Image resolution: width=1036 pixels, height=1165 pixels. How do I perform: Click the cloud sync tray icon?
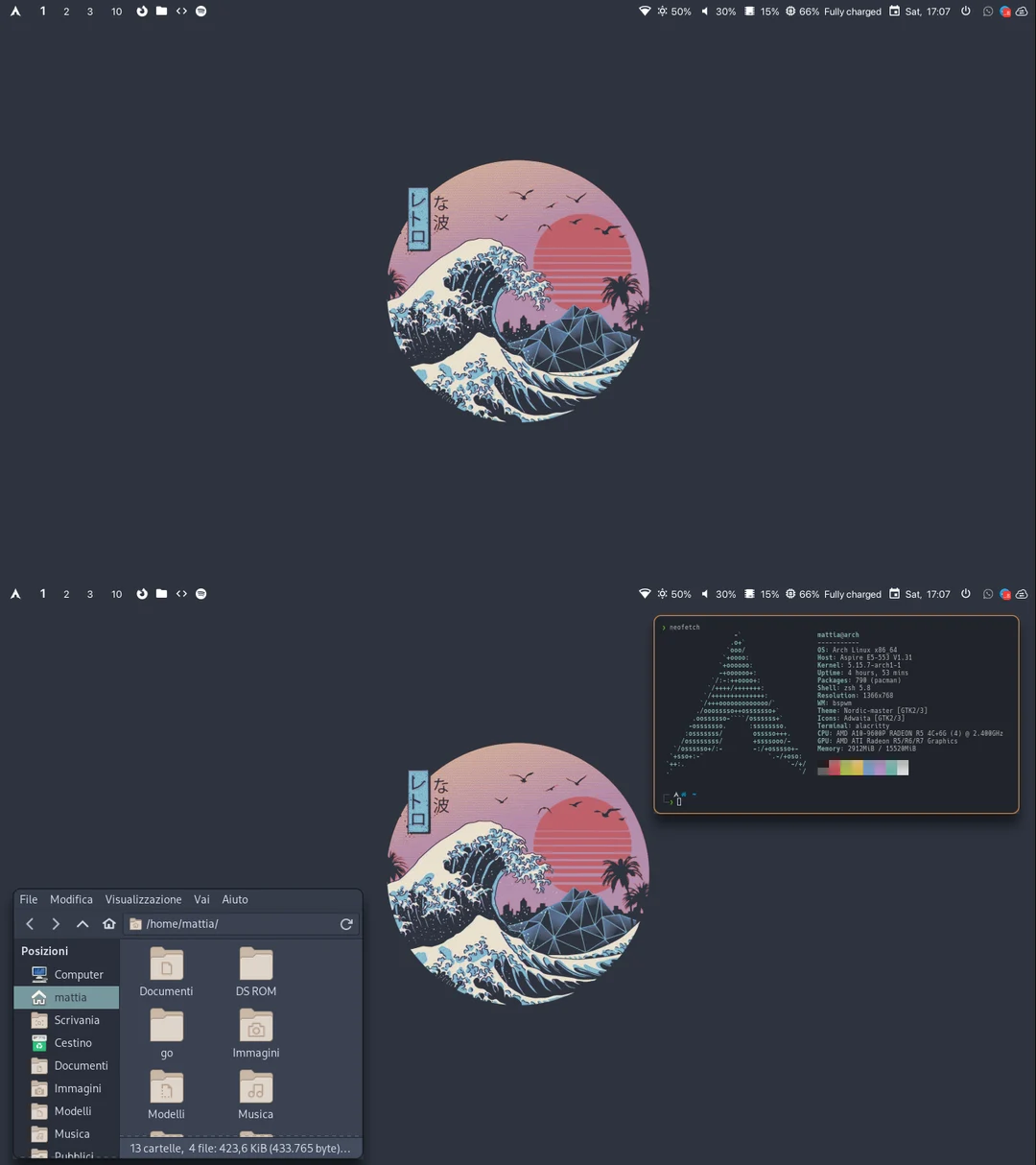tap(1022, 11)
